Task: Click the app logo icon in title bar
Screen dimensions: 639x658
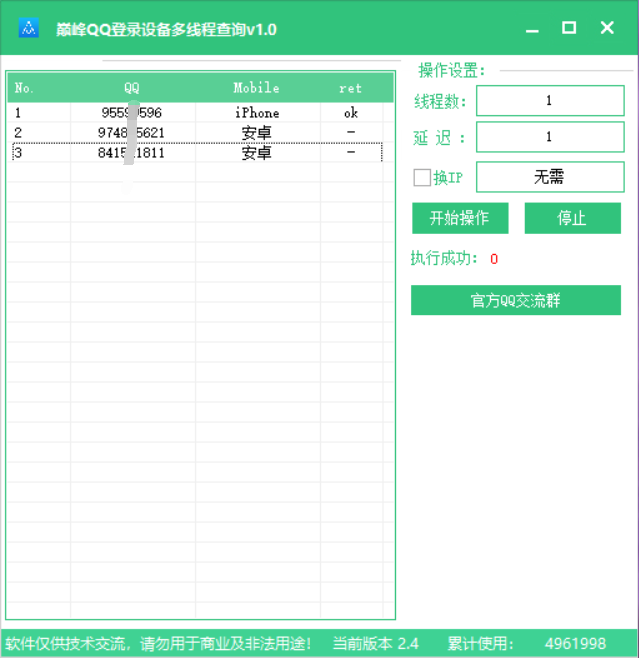Action: point(28,29)
